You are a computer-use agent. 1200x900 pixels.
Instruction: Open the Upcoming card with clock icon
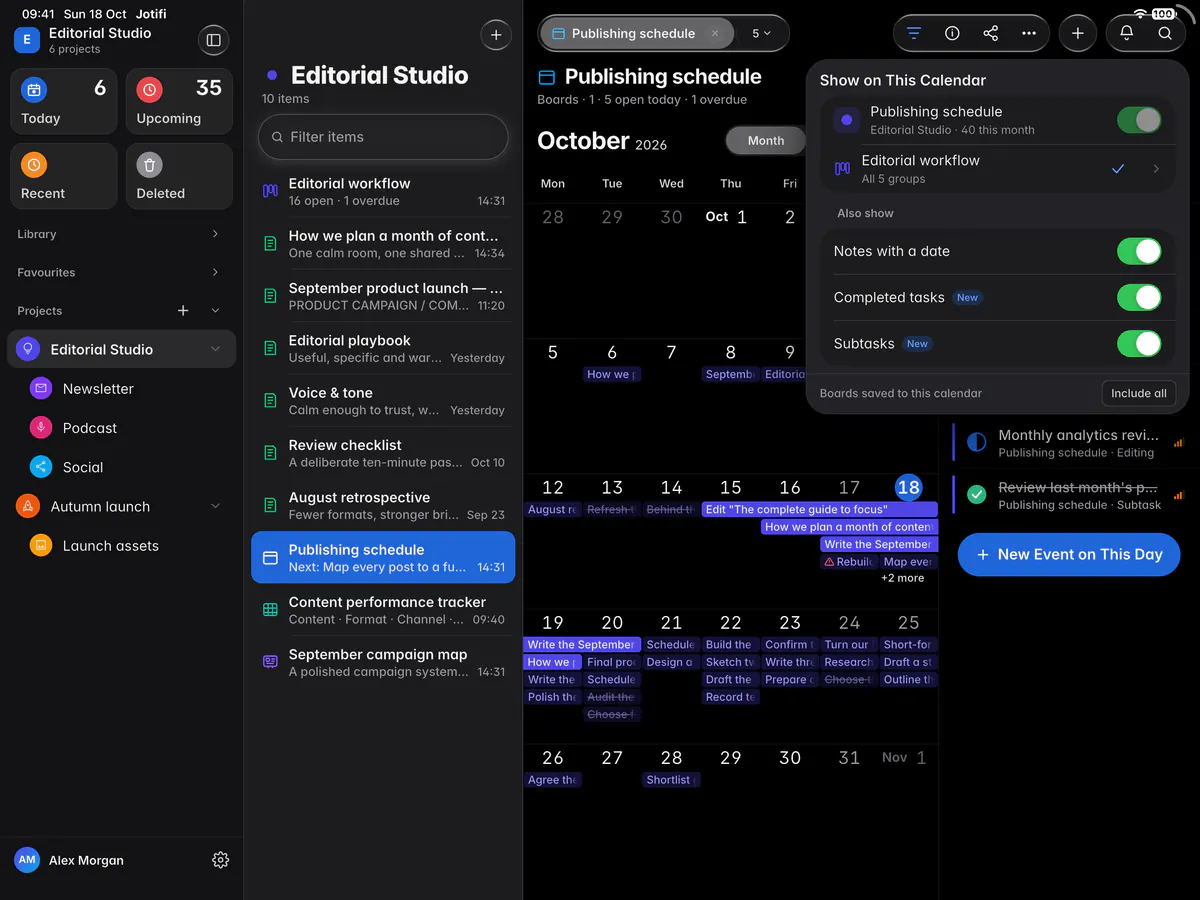click(x=179, y=101)
